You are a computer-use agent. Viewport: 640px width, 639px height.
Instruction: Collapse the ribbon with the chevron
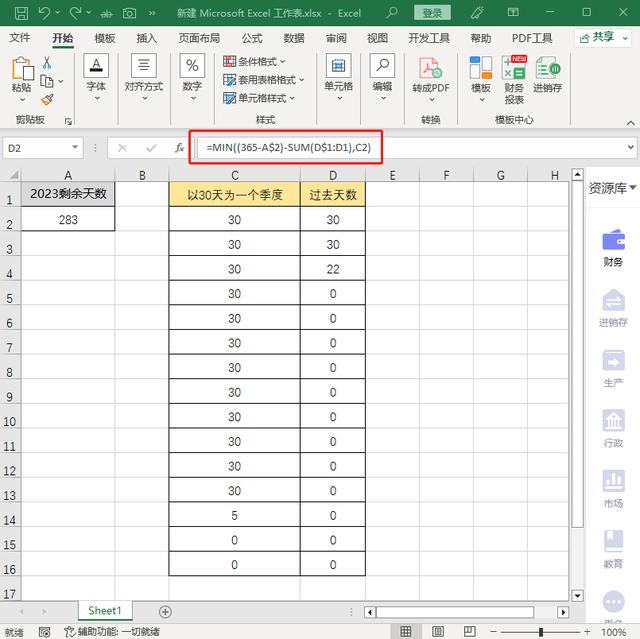coord(631,122)
